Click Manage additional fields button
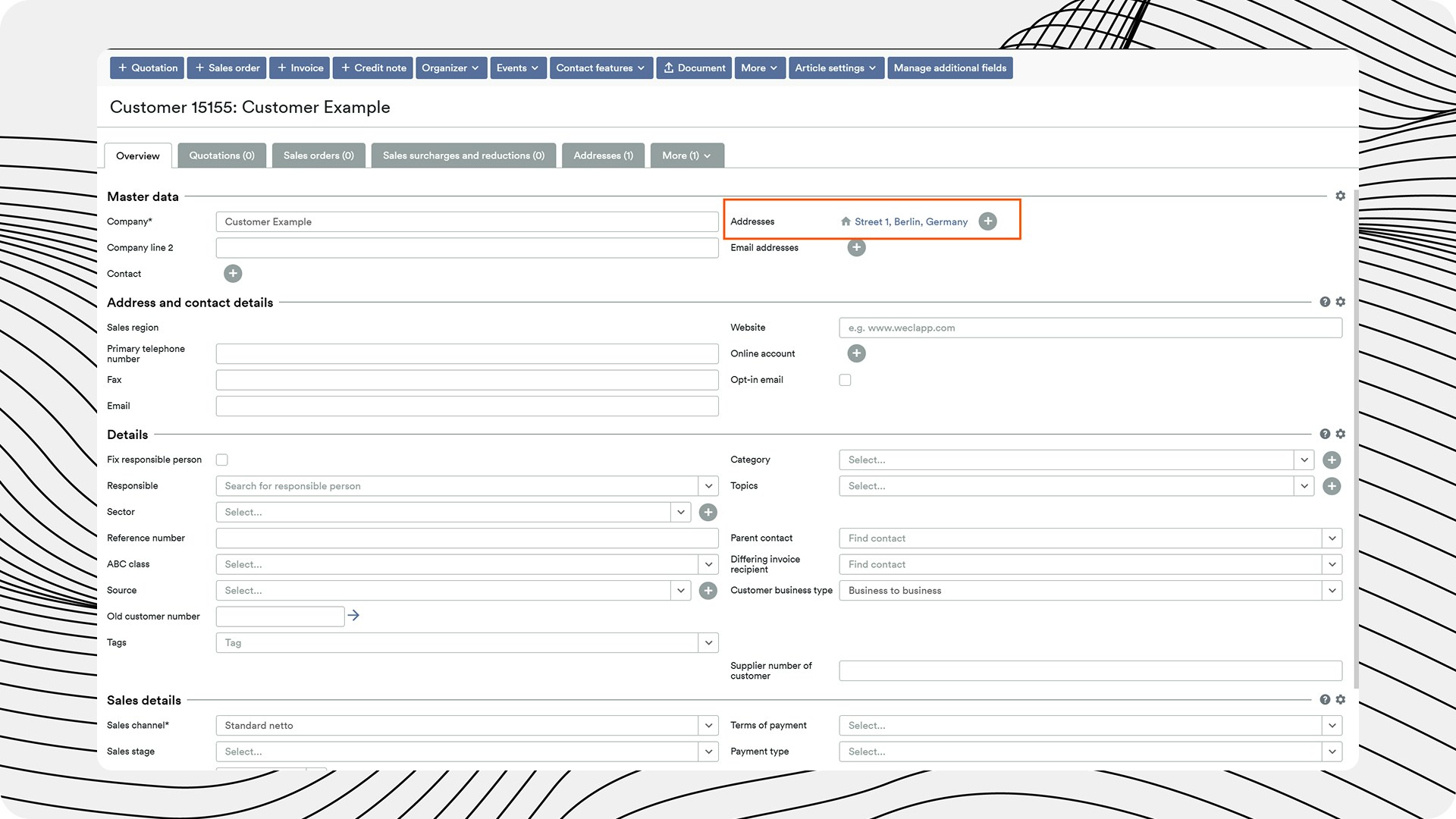 950,68
